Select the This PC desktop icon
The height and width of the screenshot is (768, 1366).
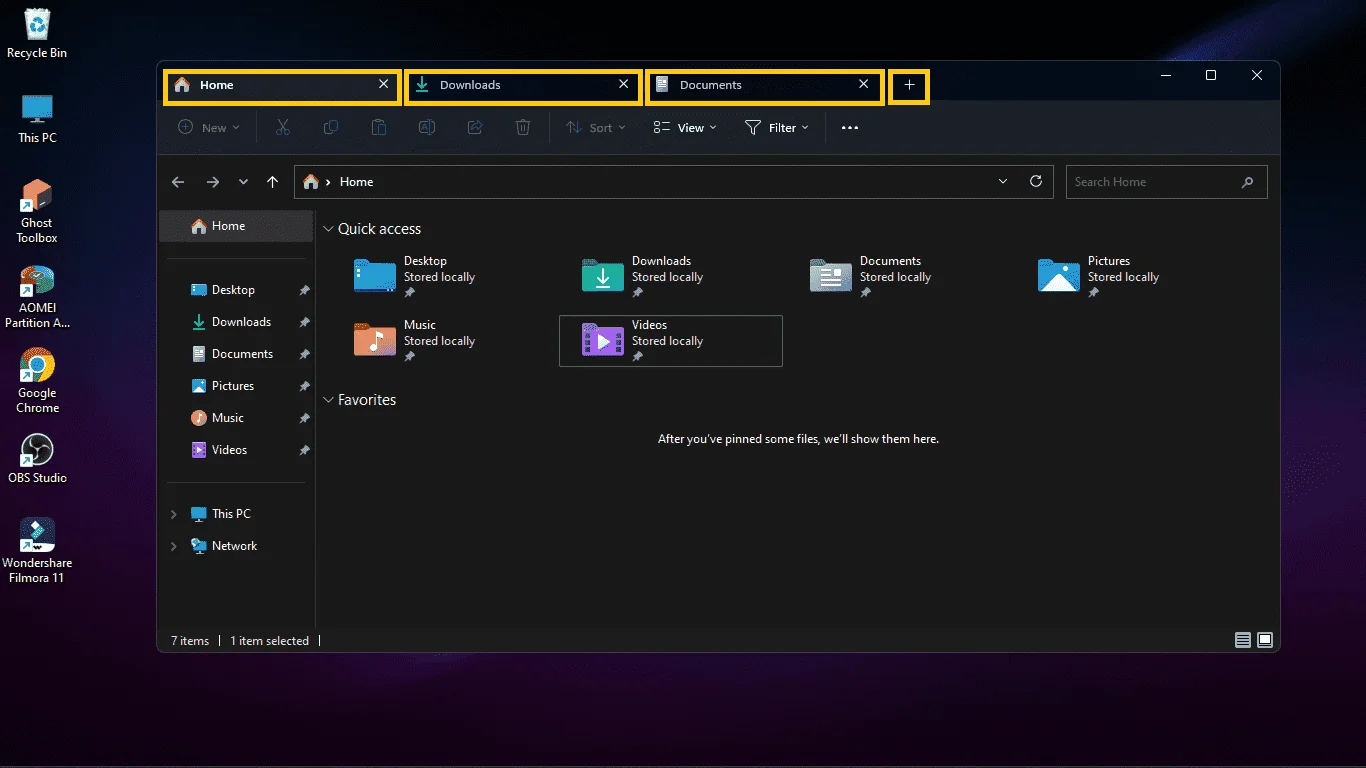[x=37, y=119]
